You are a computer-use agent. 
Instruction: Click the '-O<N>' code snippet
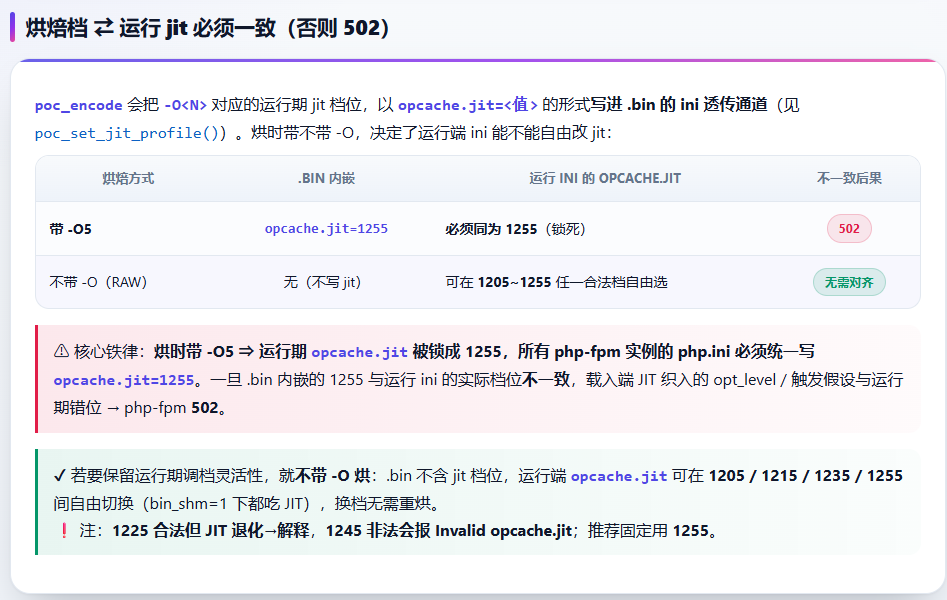click(x=185, y=105)
